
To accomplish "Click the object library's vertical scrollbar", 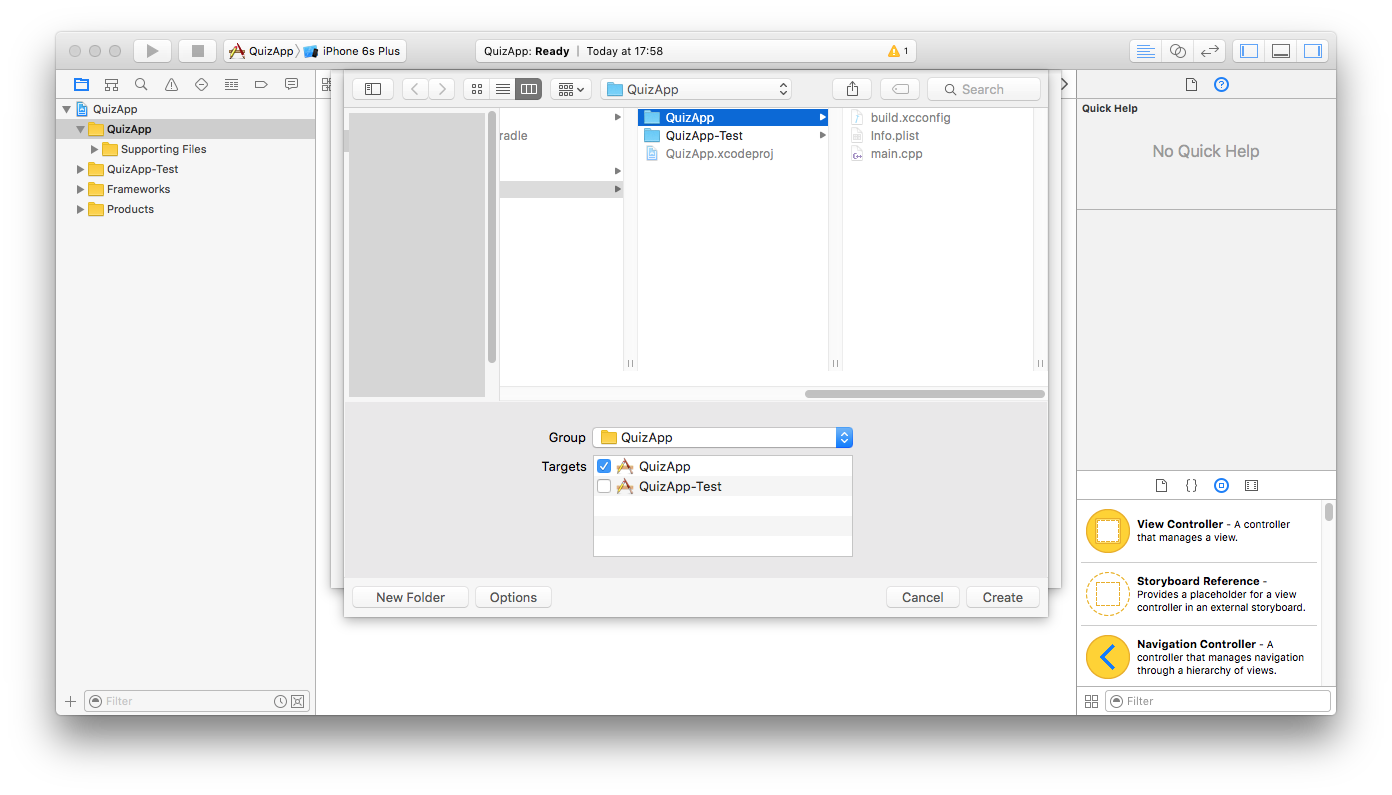I will 1329,512.
